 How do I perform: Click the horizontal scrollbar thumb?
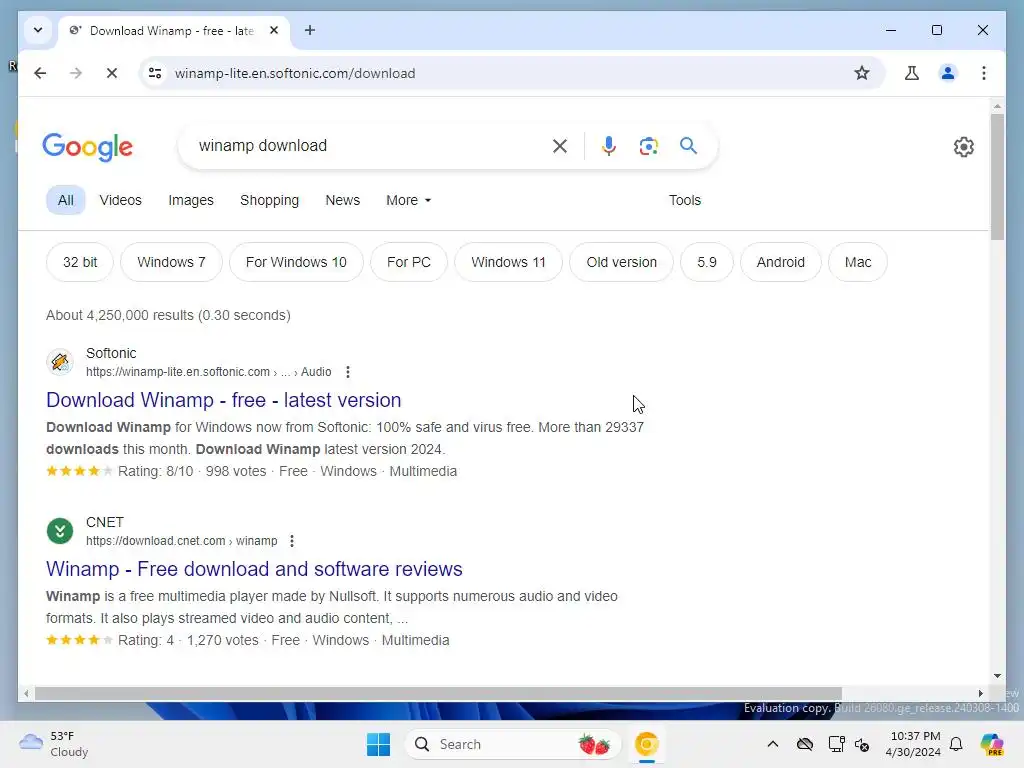pos(438,693)
